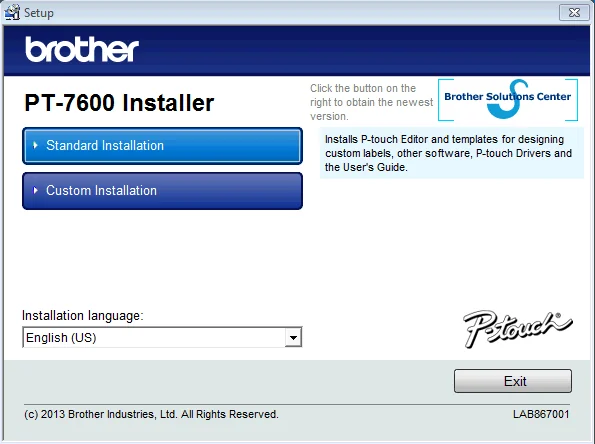Click the Setup installer icon in title bar
Viewport: 595px width, 444px height.
(x=12, y=12)
